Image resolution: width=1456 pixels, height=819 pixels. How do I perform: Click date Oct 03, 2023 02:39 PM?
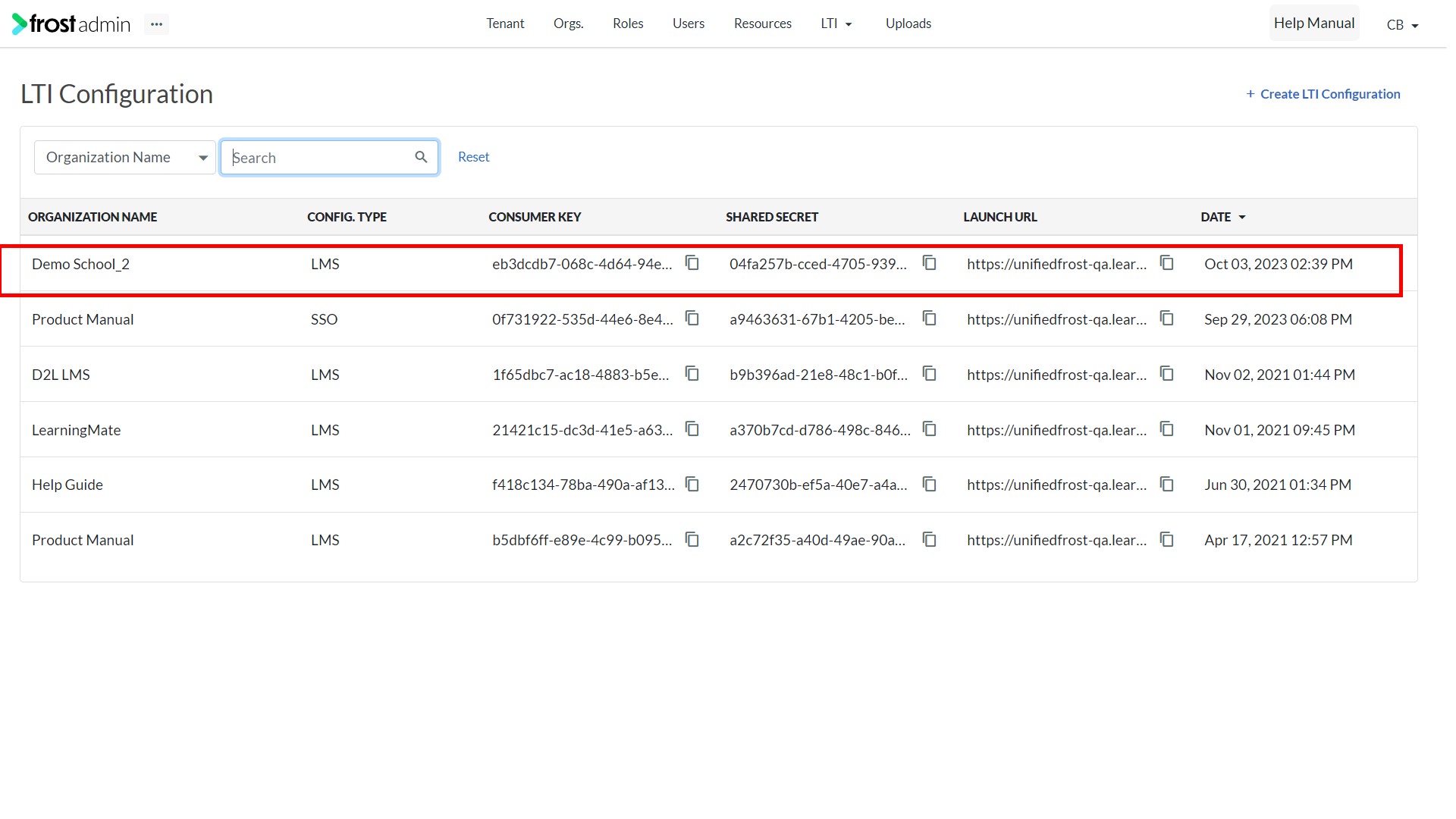coord(1278,264)
